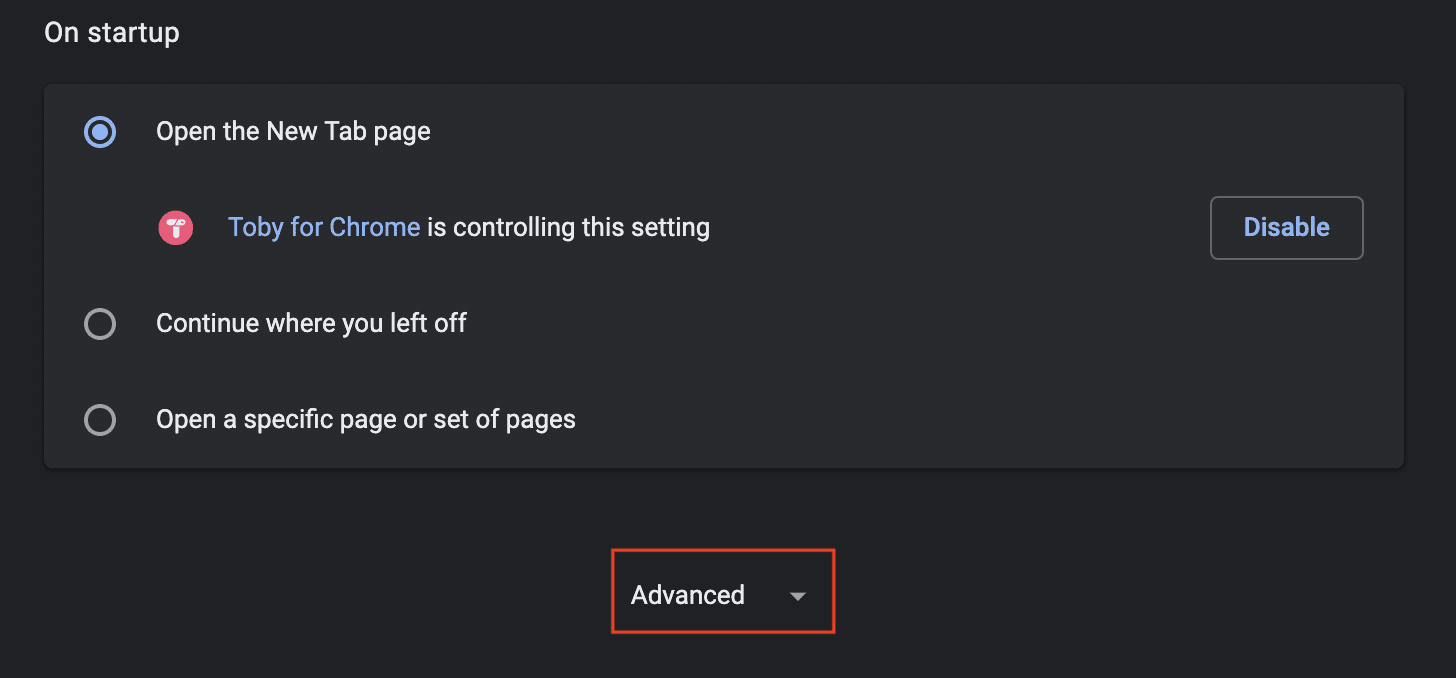Click empty space inside the startup options card
Viewport: 1456px width, 678px height.
point(900,370)
